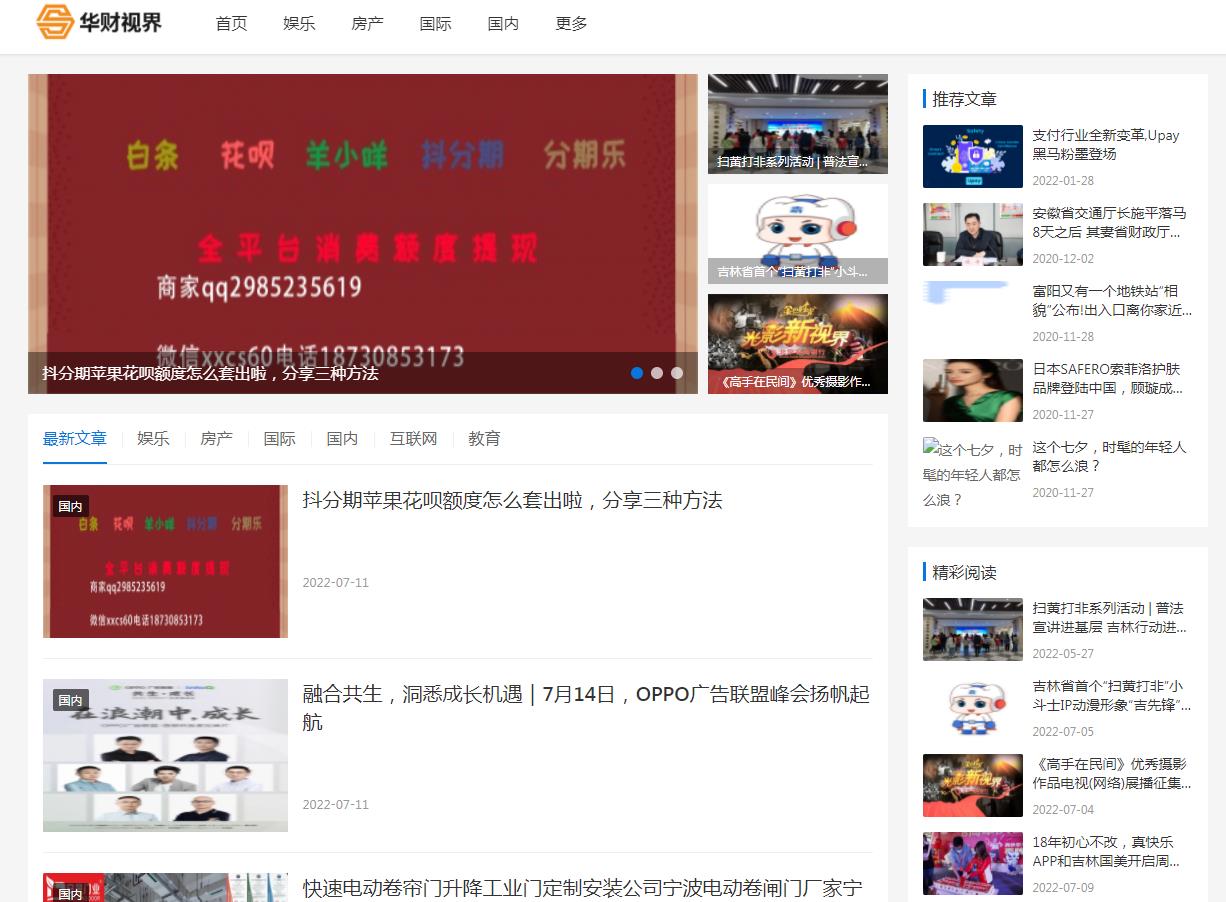Open the recommended article 支付行业全新变革,Upay黑马粉墨登场
This screenshot has width=1226, height=902.
[x=1106, y=144]
